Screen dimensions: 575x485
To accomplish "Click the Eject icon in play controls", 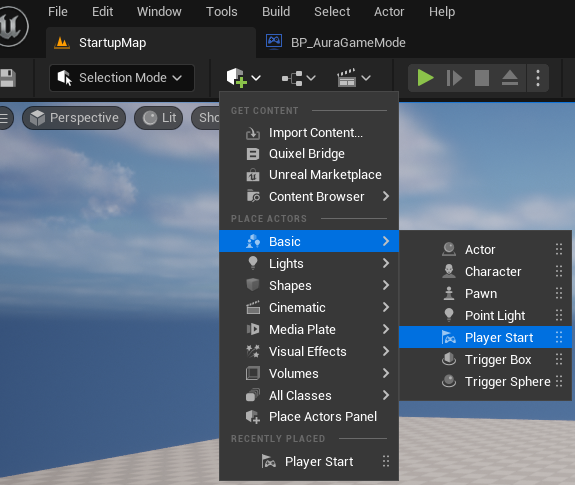I will click(510, 78).
